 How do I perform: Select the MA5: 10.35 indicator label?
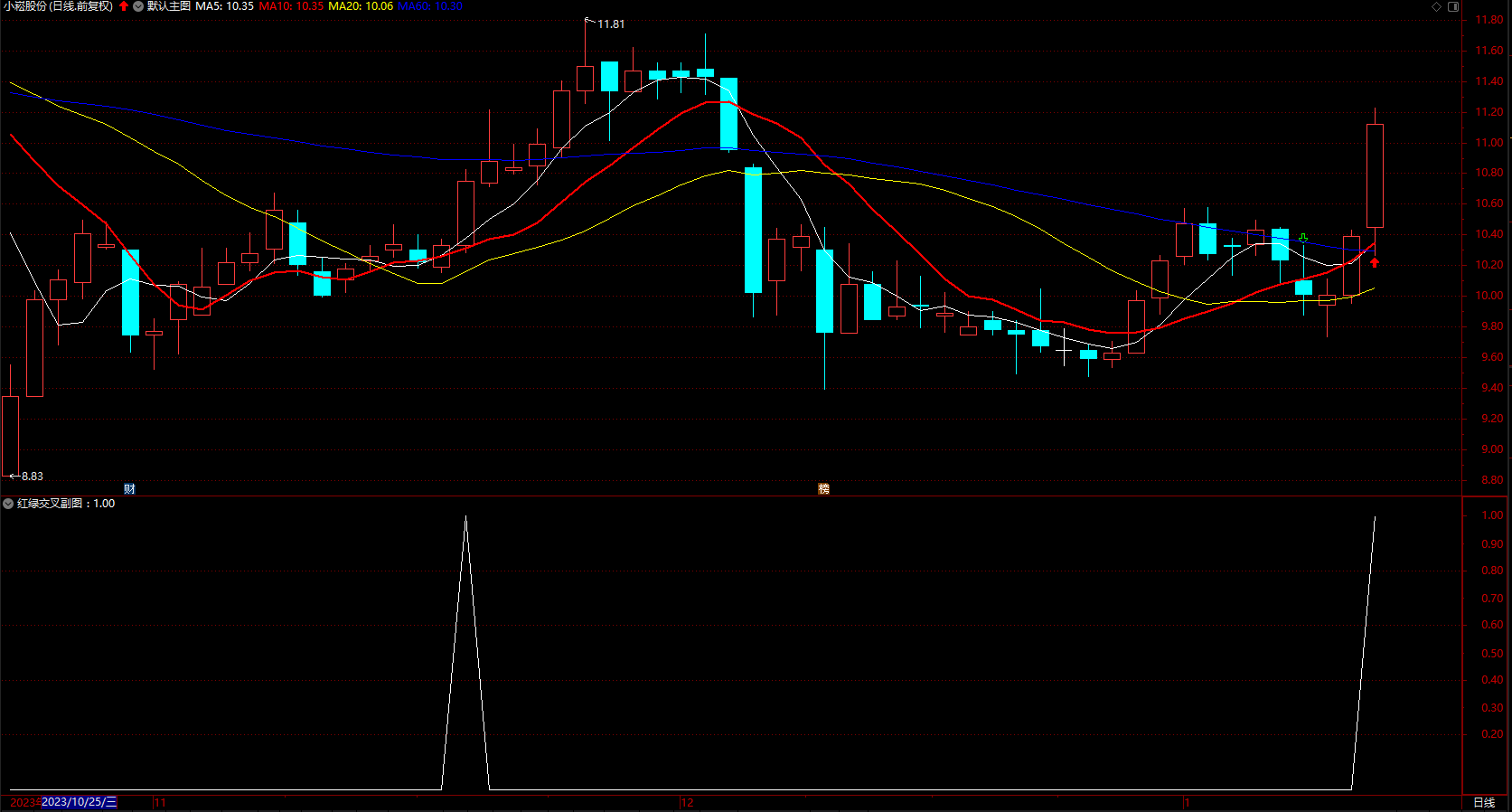coord(224,6)
